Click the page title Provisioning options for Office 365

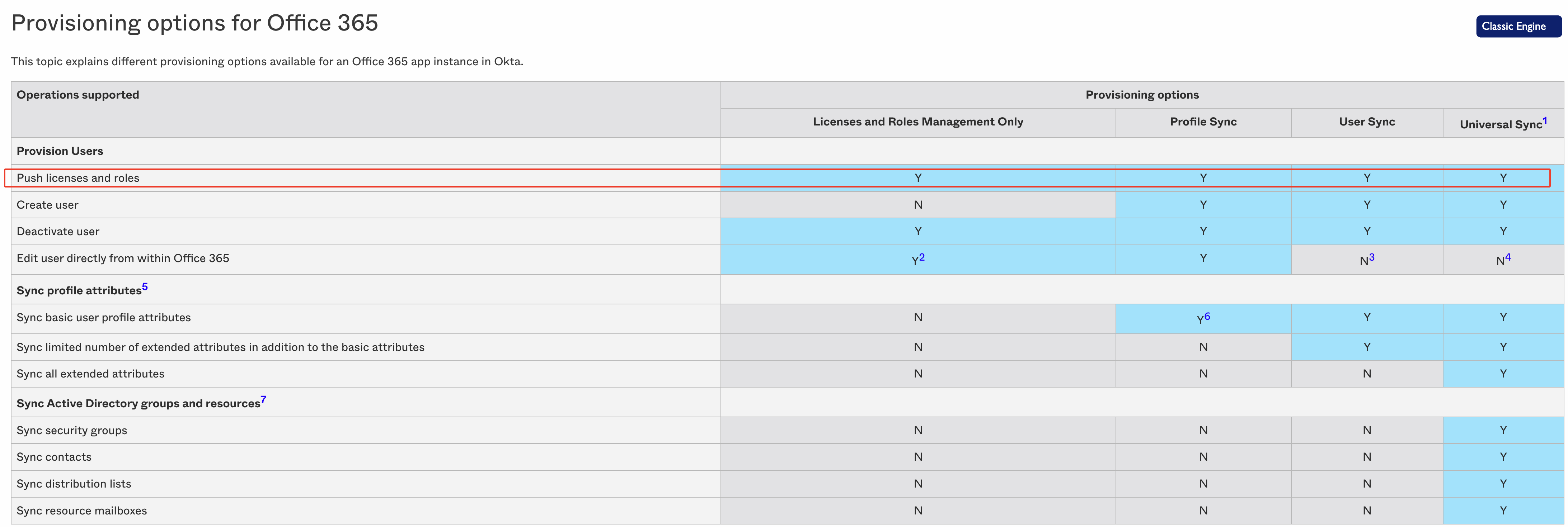(195, 23)
